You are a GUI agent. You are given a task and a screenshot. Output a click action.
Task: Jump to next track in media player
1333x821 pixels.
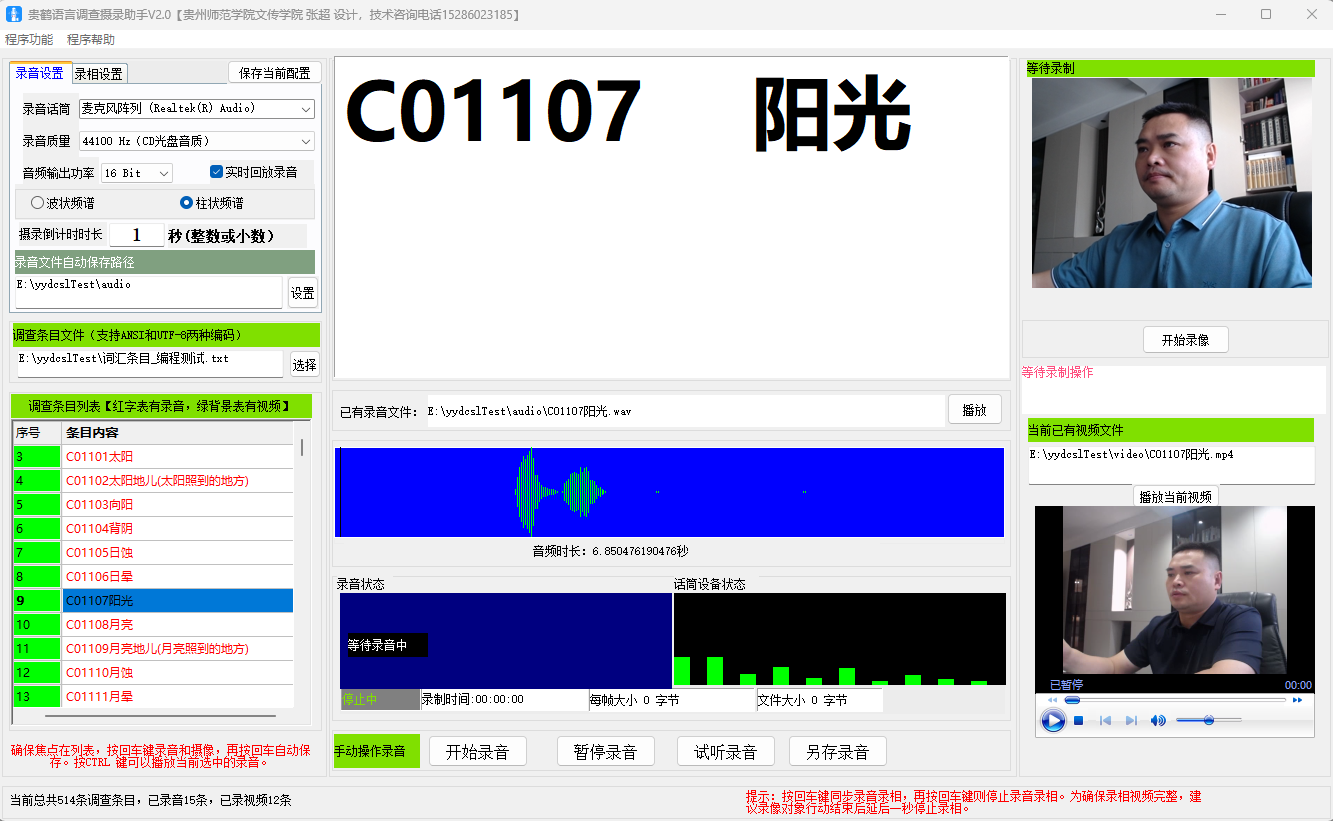coord(1131,720)
